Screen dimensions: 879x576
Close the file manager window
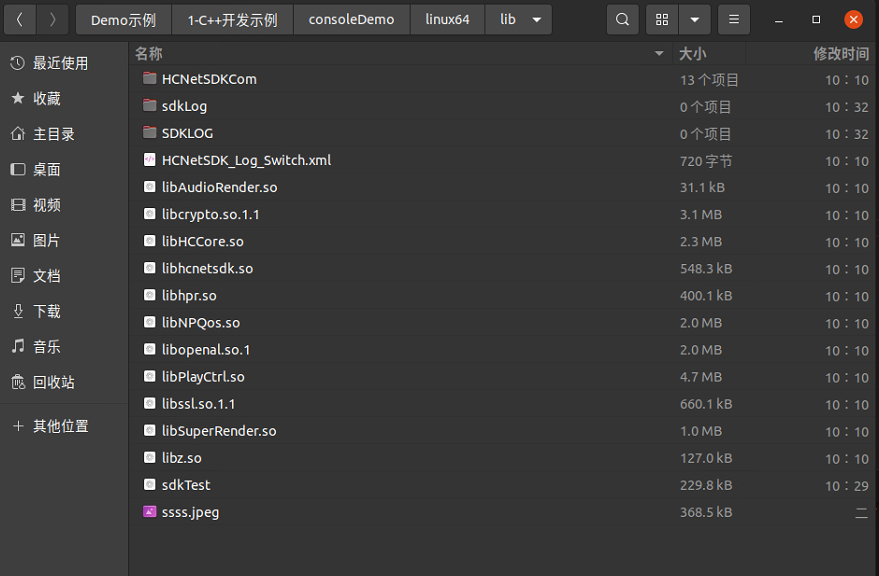853,20
